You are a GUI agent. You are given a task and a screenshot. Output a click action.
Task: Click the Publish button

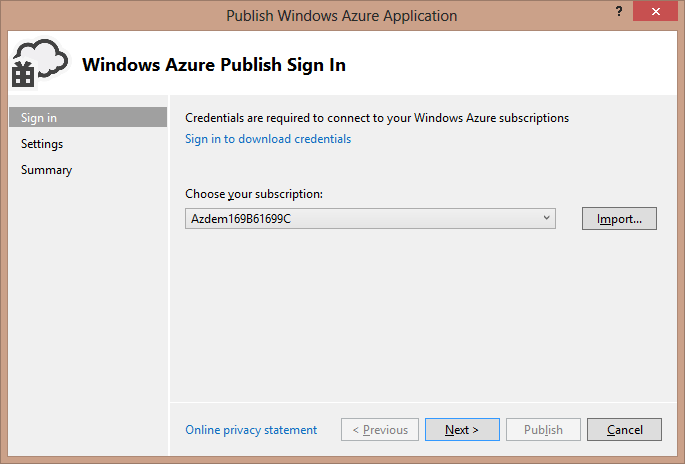543,429
